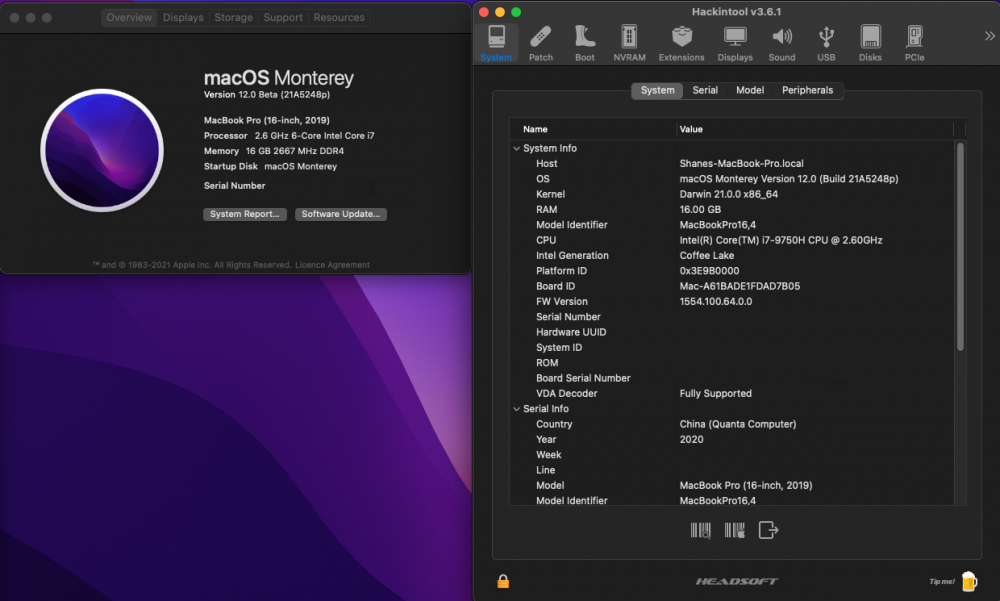Image resolution: width=1000 pixels, height=601 pixels.
Task: Open the Patch tool in Hackintool
Action: 540,43
